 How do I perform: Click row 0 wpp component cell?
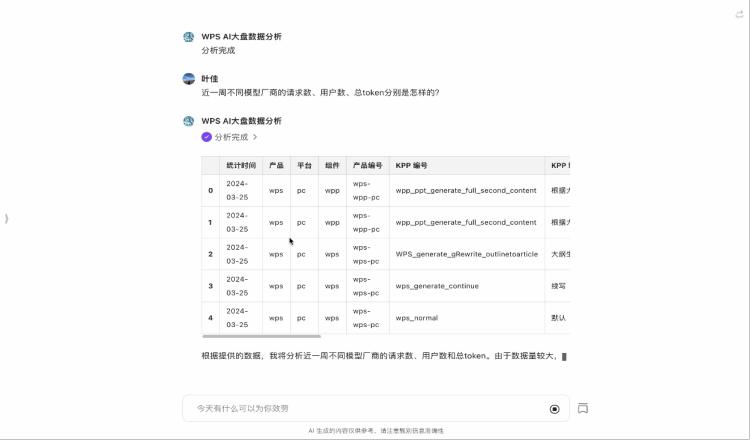[332, 190]
